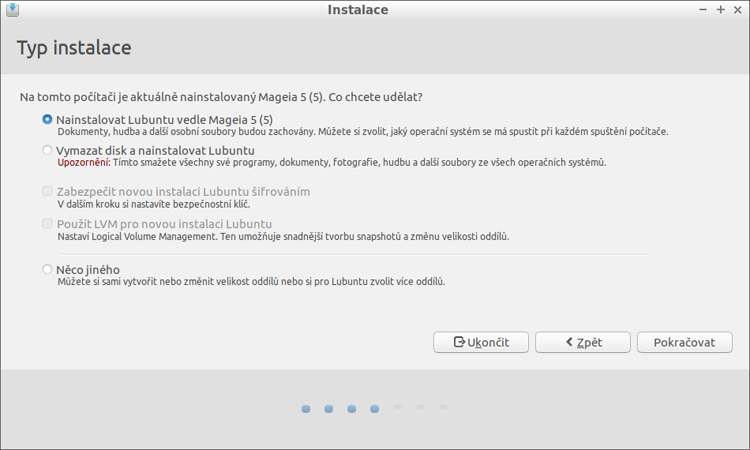The width and height of the screenshot is (750, 450).
Task: Toggle Použít LVM pro novou instalaci checkbox
Action: coord(47,223)
